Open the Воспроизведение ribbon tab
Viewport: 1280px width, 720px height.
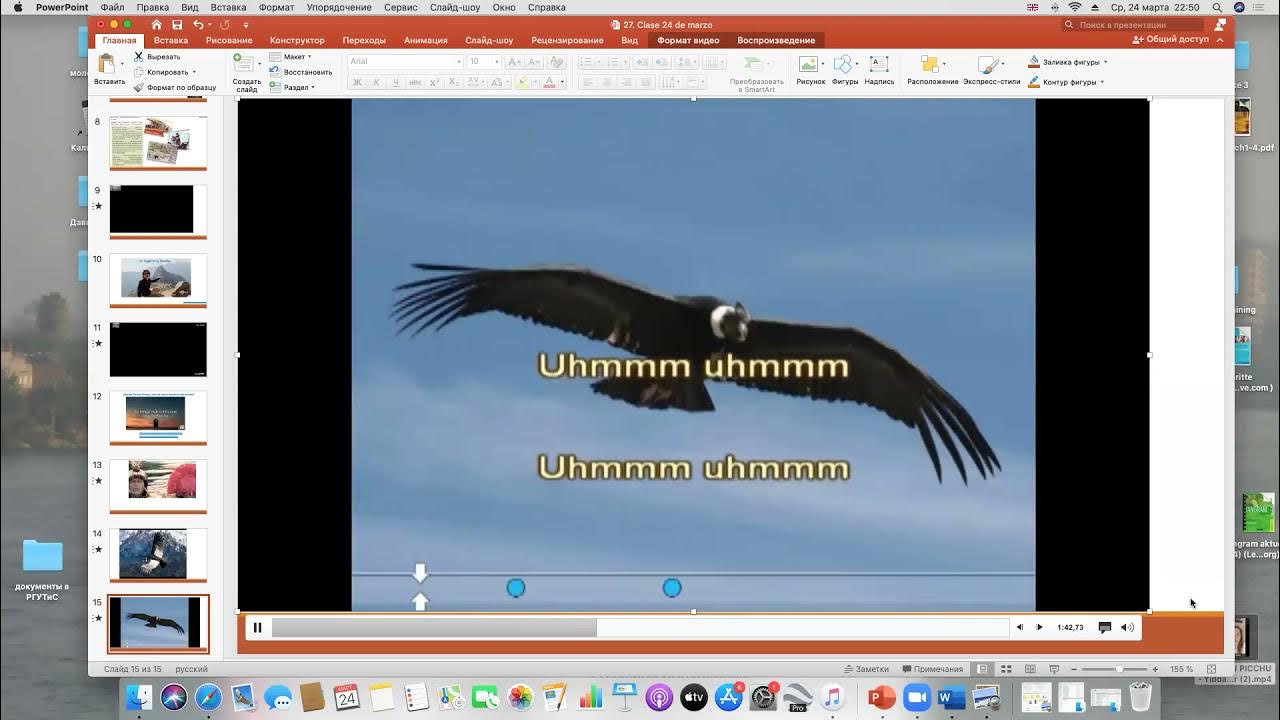tap(776, 40)
